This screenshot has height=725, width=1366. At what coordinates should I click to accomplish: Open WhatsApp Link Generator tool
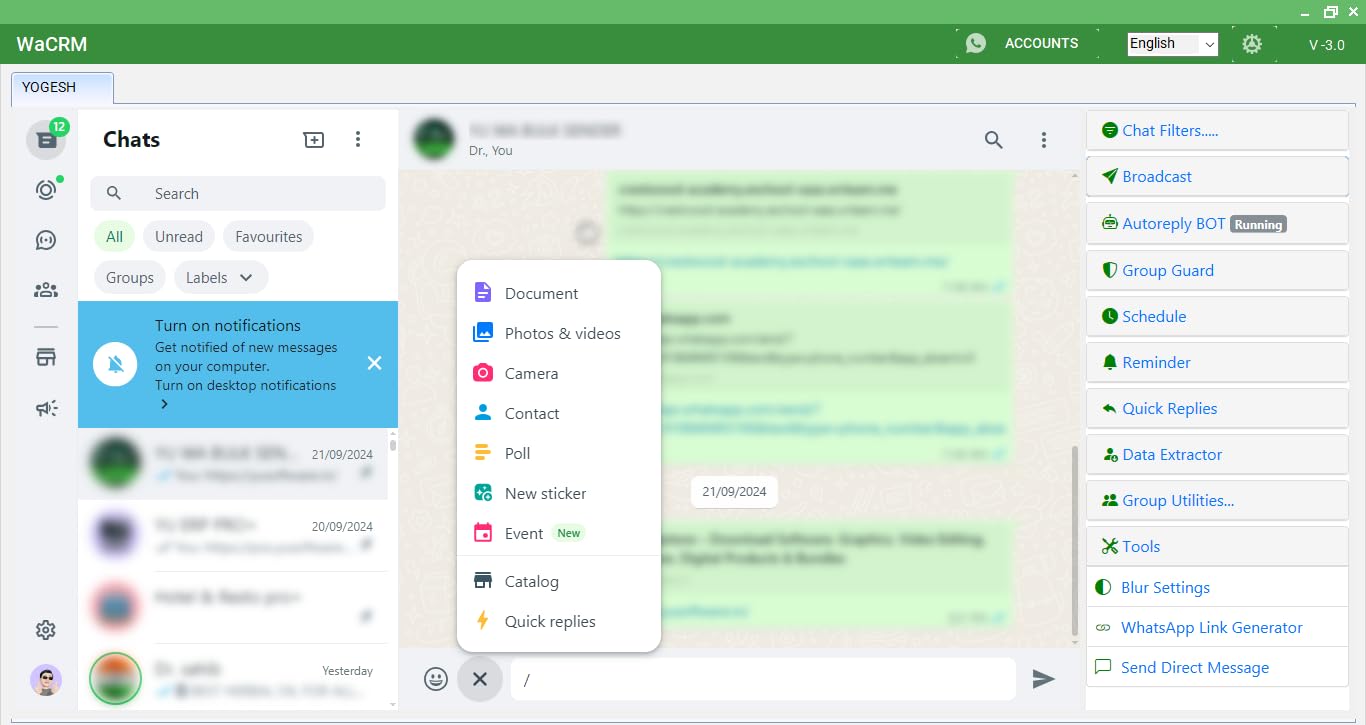point(1217,627)
